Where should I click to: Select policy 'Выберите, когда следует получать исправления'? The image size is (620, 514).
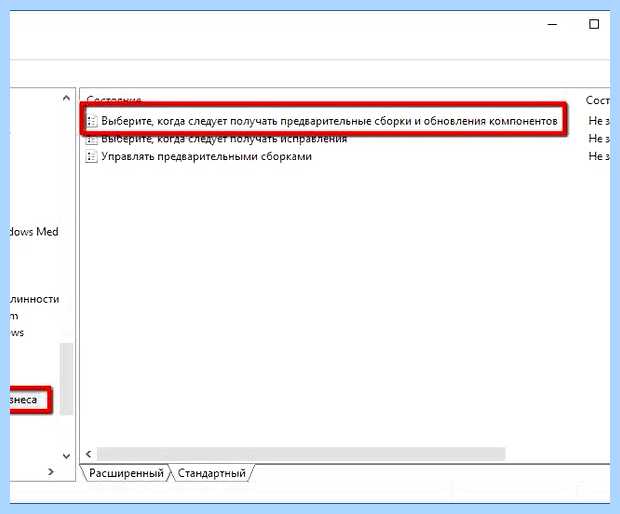pyautogui.click(x=224, y=139)
